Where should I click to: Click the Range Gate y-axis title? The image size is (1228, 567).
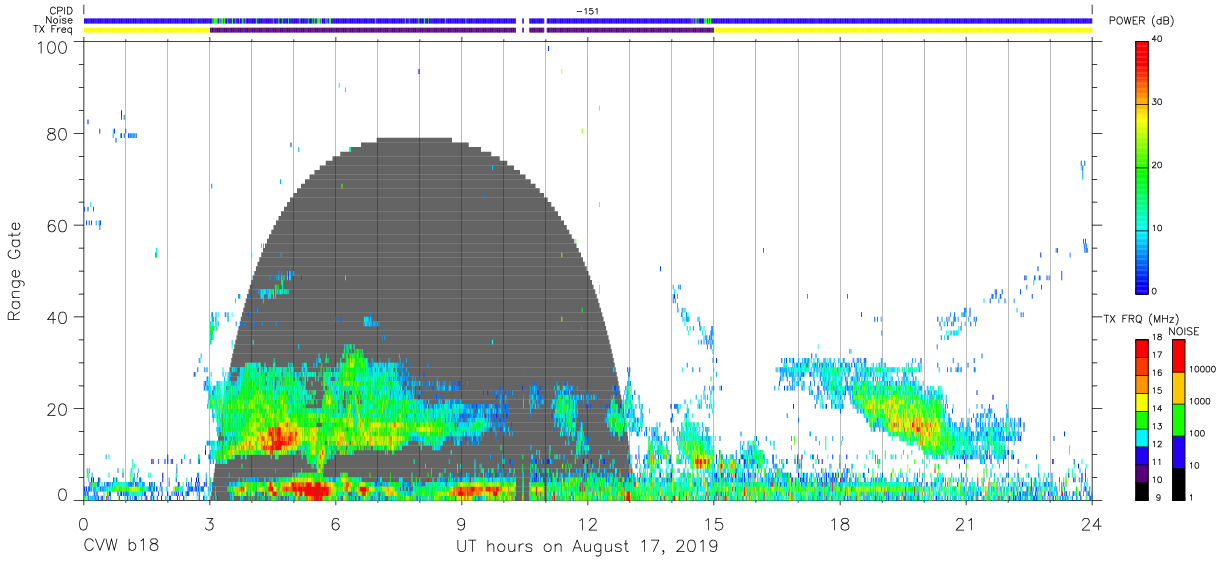[15, 271]
